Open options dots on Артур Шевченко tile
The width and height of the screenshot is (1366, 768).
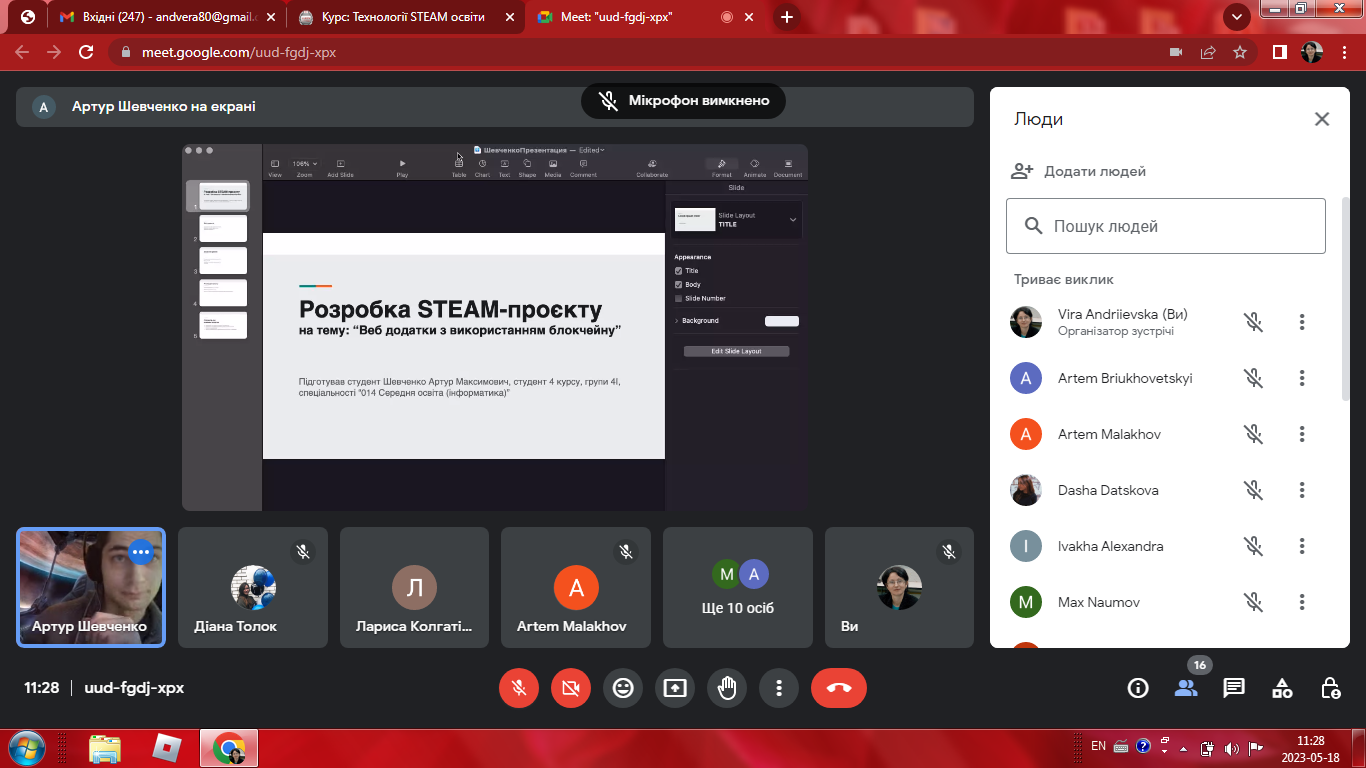click(x=142, y=551)
